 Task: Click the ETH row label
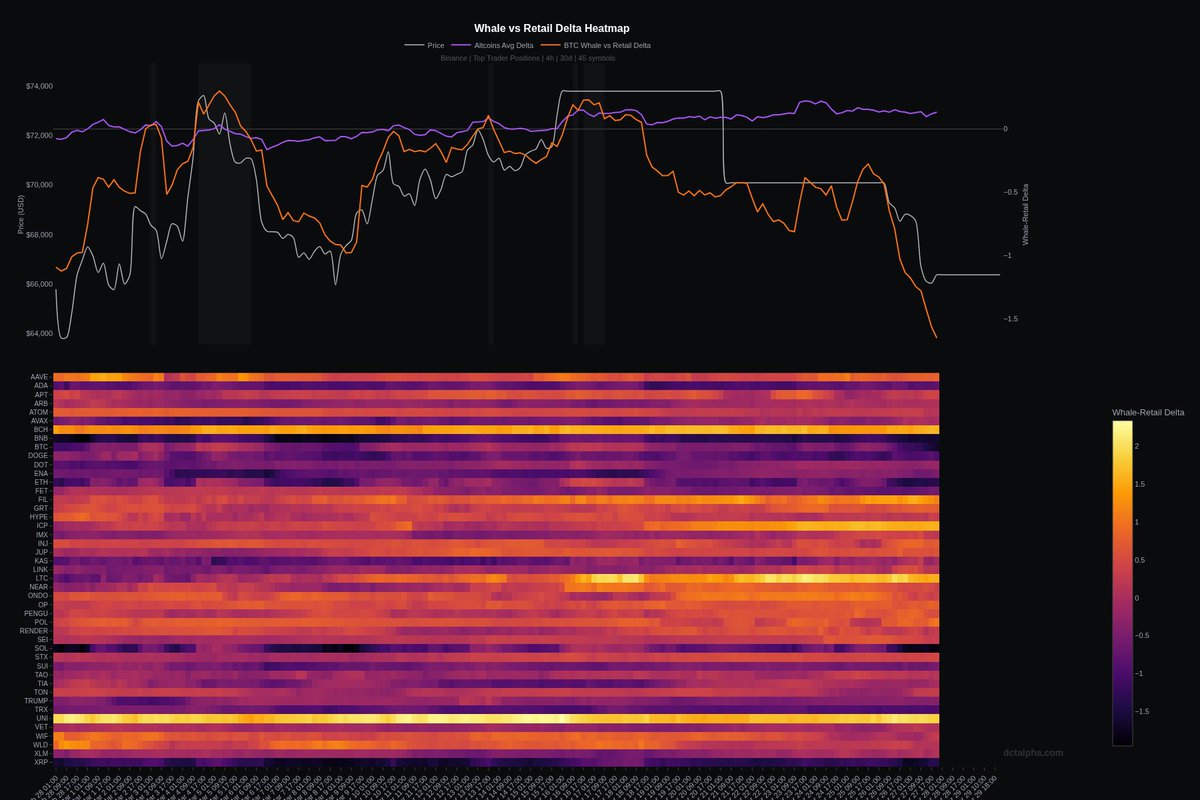pyautogui.click(x=41, y=482)
